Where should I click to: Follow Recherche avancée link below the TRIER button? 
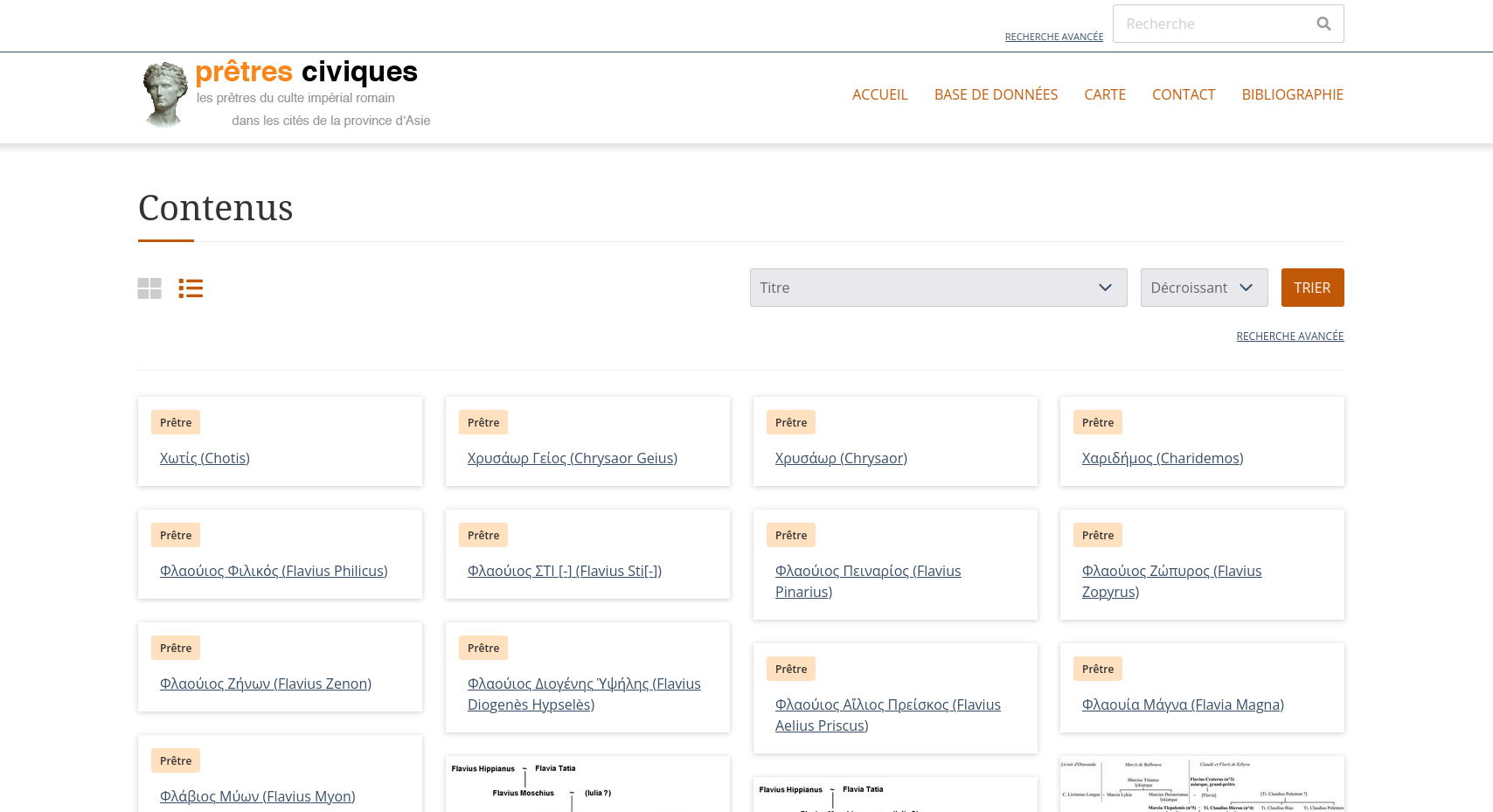1289,337
